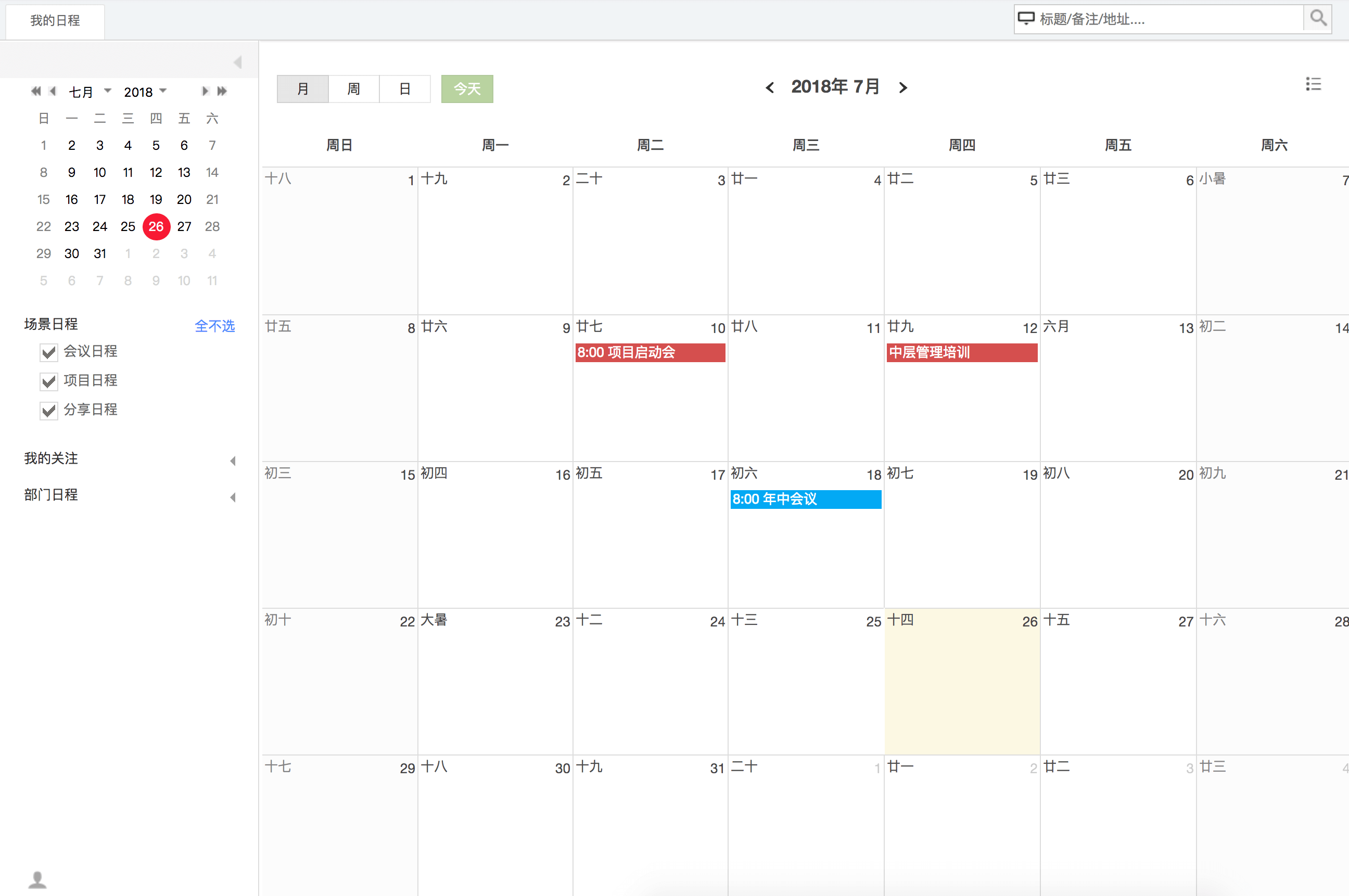Click the 周三 column header
The height and width of the screenshot is (896, 1349).
coord(806,145)
